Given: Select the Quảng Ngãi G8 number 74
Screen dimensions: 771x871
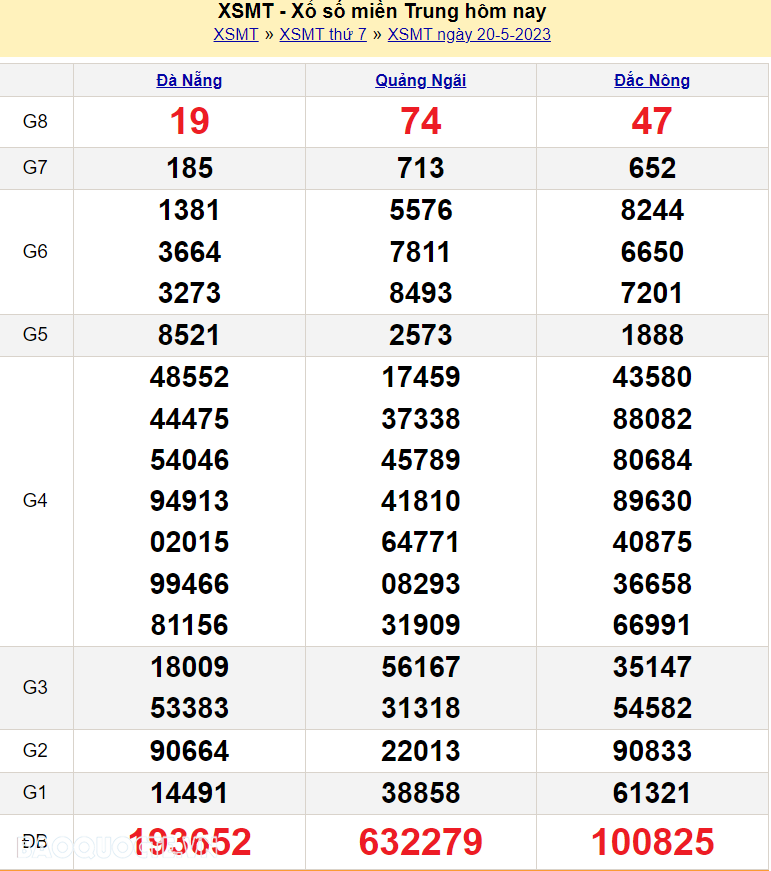Looking at the screenshot, I should coord(420,122).
